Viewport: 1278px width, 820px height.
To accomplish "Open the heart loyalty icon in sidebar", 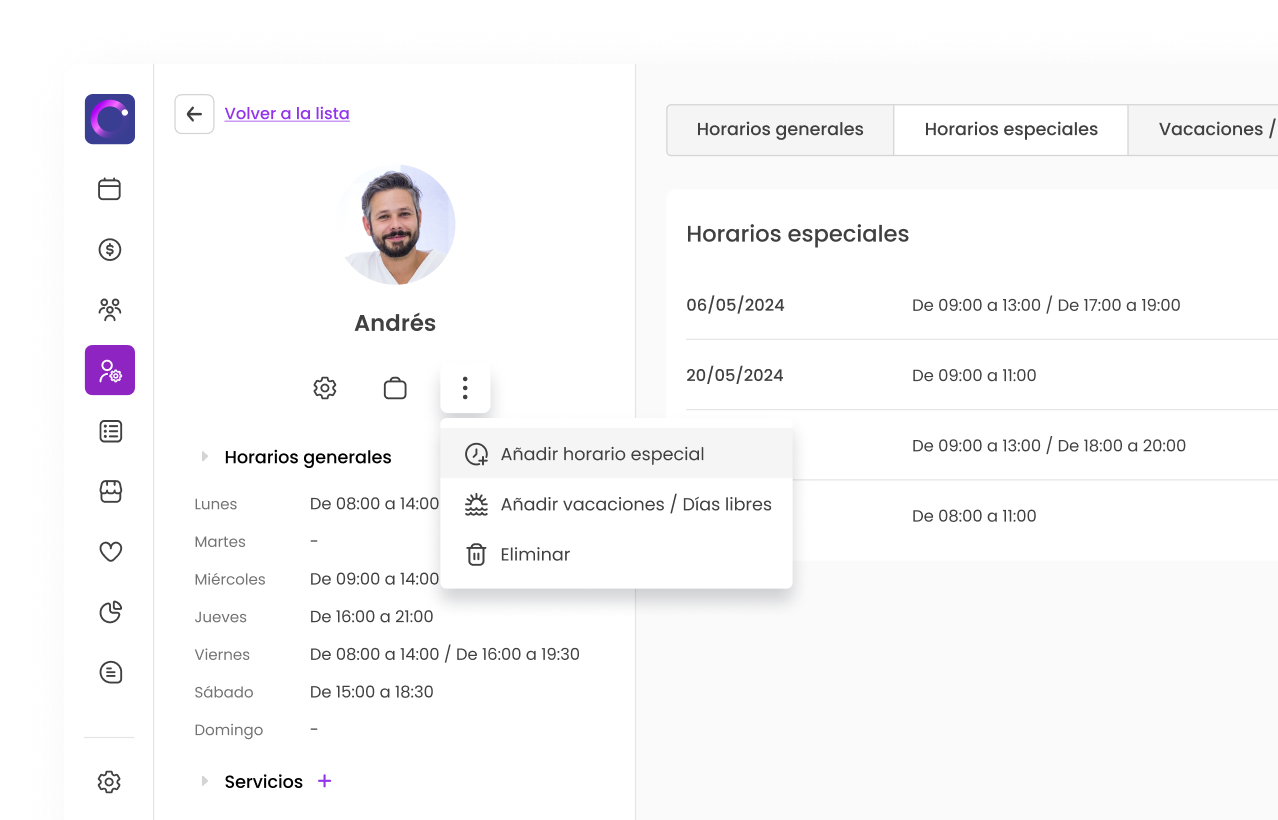I will 110,551.
